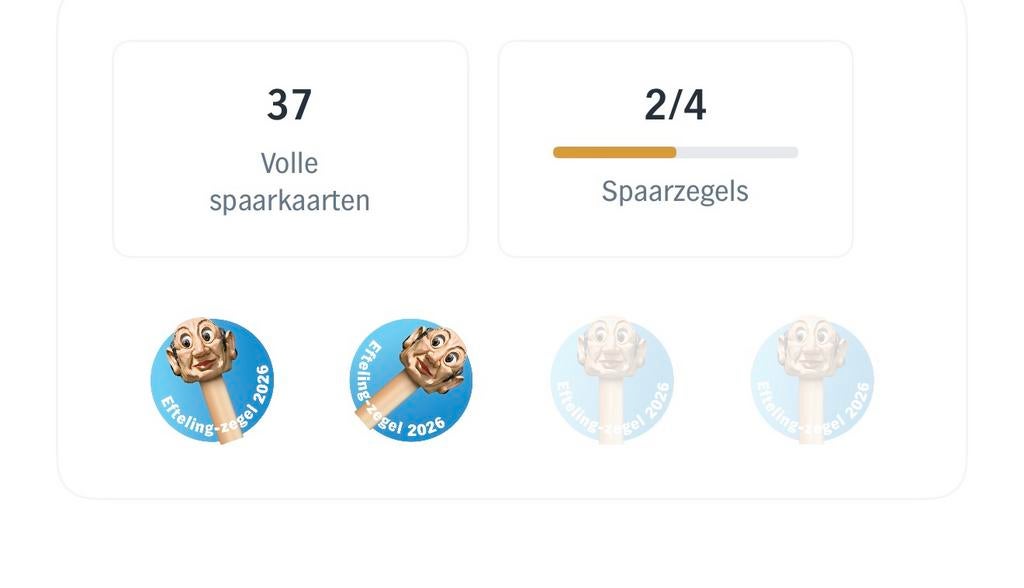Click the grey unfilled progress track
Viewport: 1024px width, 588px height.
click(740, 152)
